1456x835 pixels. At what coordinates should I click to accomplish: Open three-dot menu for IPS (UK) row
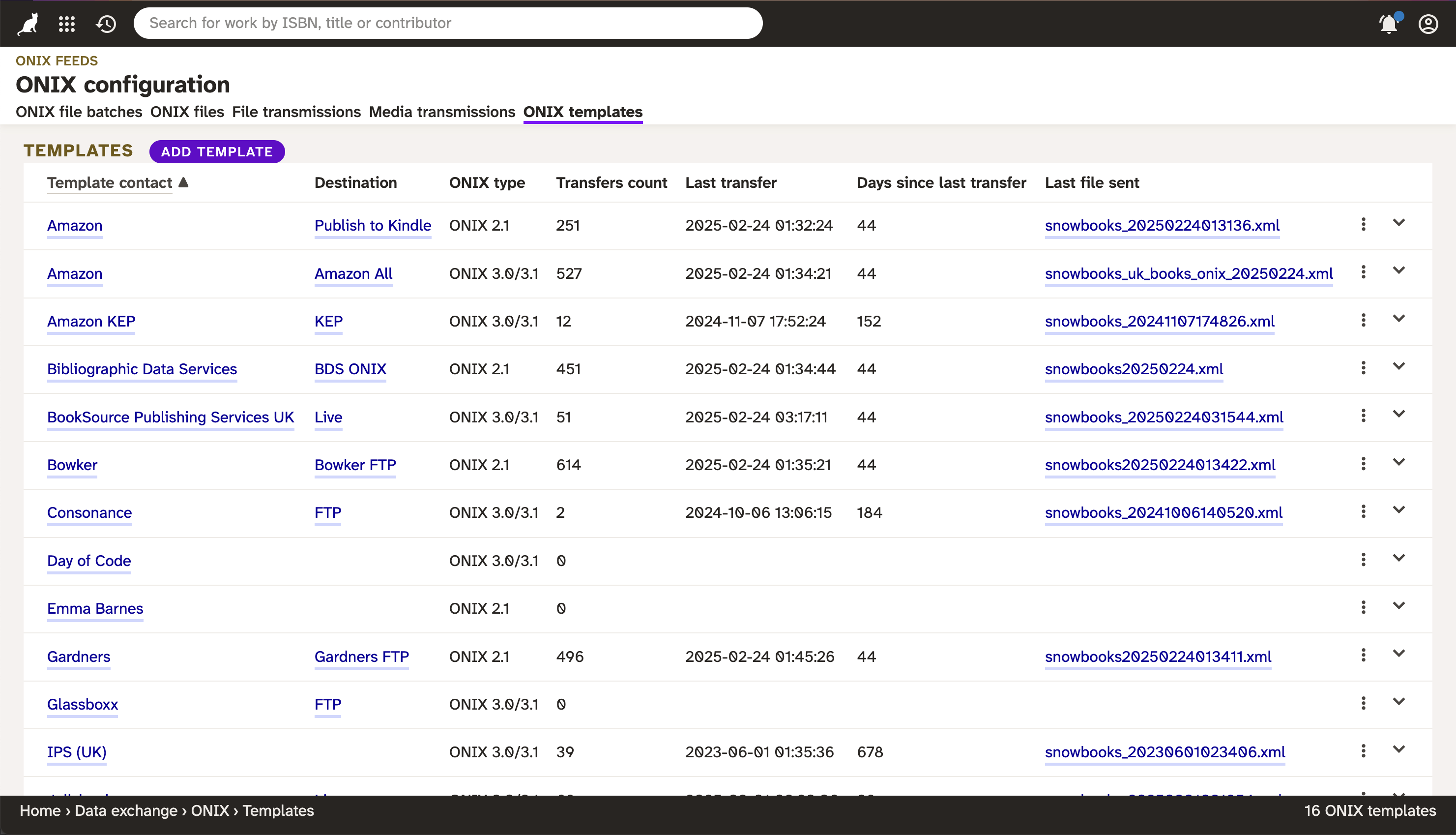1363,751
